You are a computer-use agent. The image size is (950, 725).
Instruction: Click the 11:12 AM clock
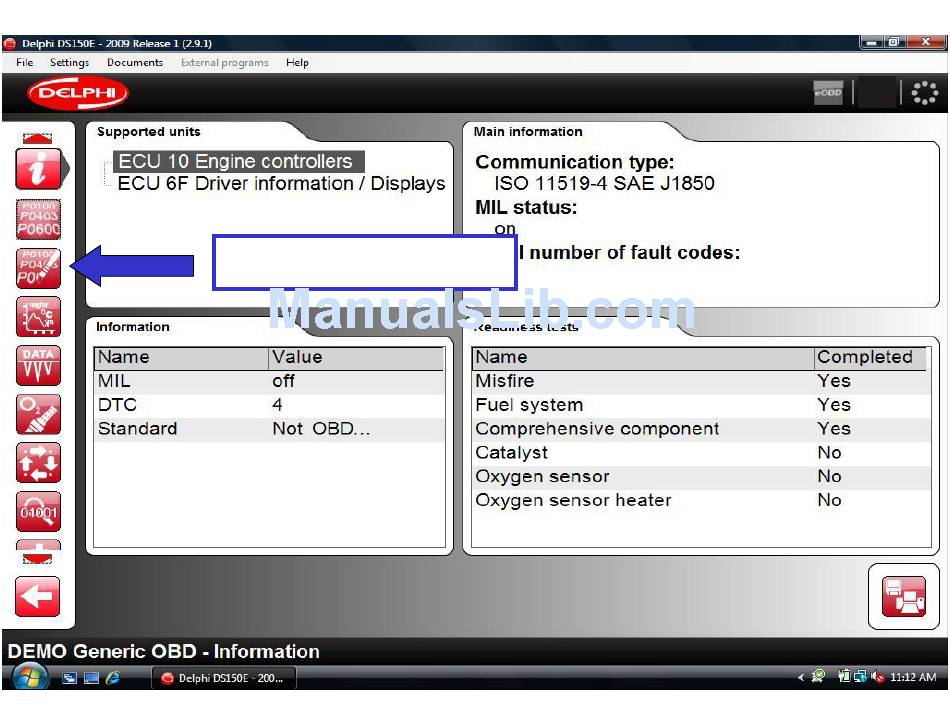click(913, 677)
